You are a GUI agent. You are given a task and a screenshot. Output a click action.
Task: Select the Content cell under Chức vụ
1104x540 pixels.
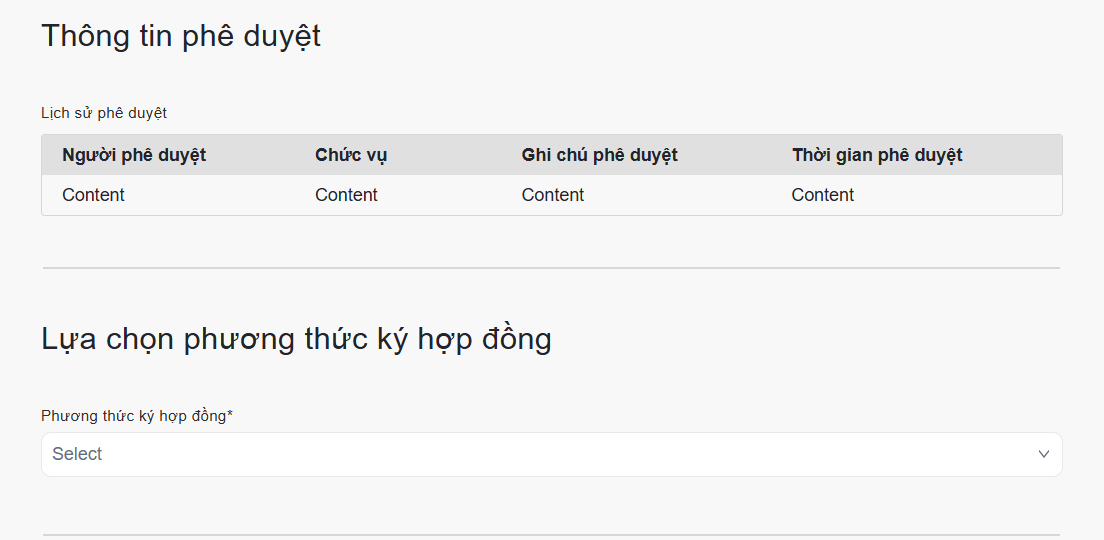[x=346, y=195]
